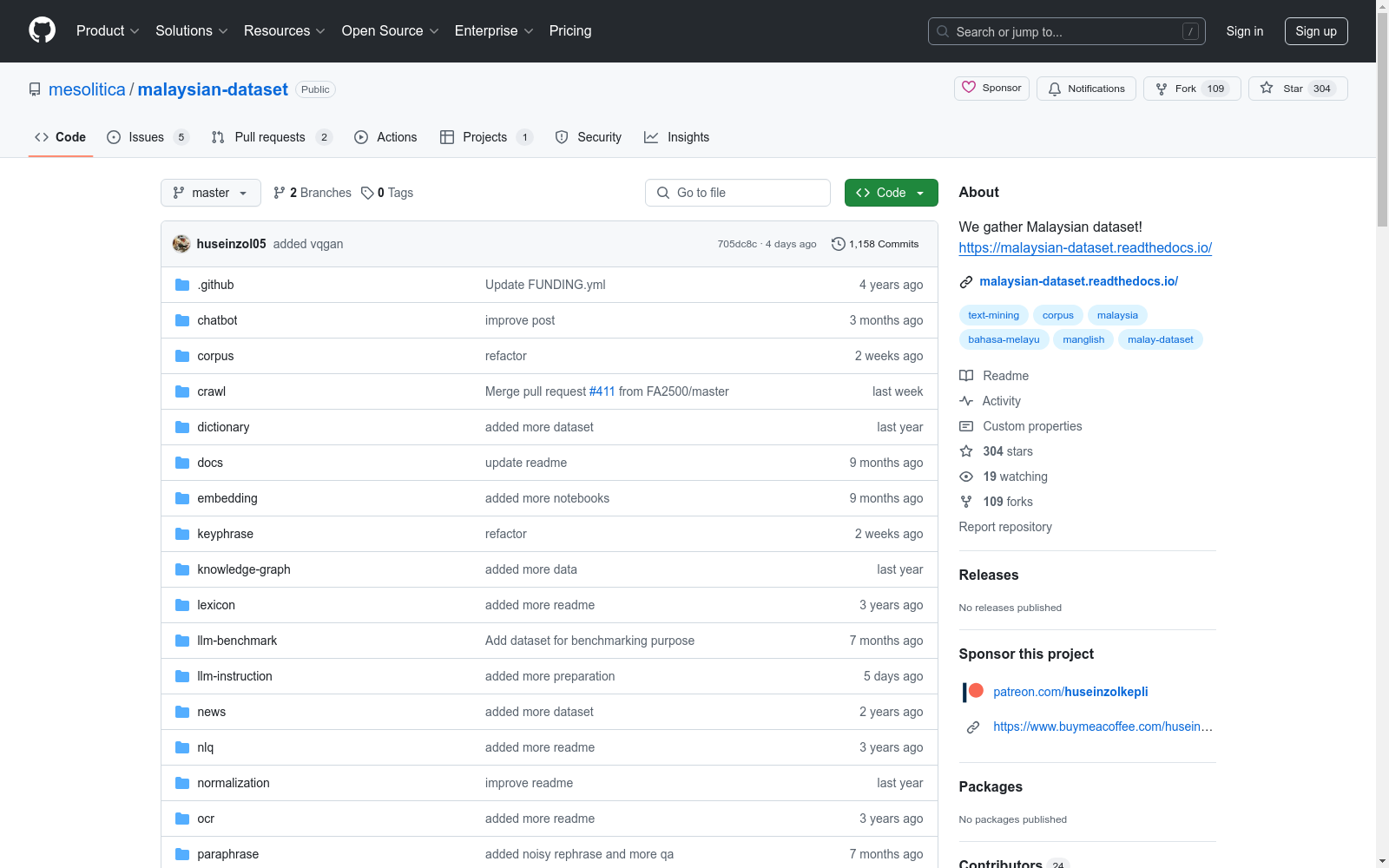Screen dimensions: 1389x868
Task: Click the folder icon for crawl
Action: [182, 391]
